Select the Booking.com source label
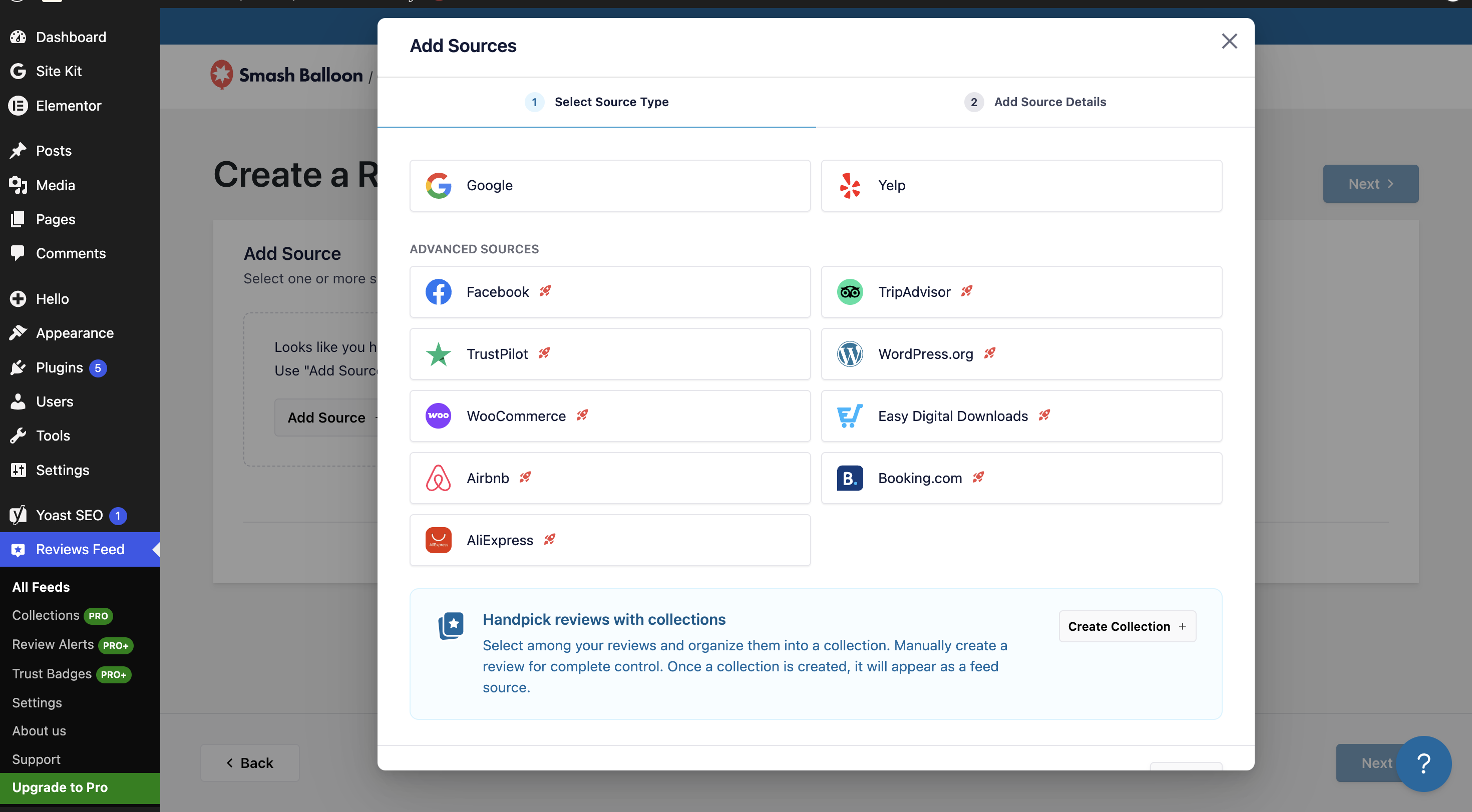Image resolution: width=1472 pixels, height=812 pixels. coord(920,478)
